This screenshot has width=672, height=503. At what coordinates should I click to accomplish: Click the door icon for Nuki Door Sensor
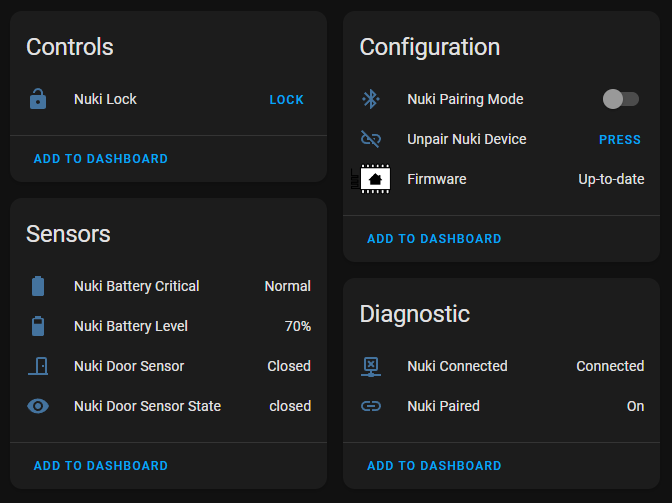(38, 366)
